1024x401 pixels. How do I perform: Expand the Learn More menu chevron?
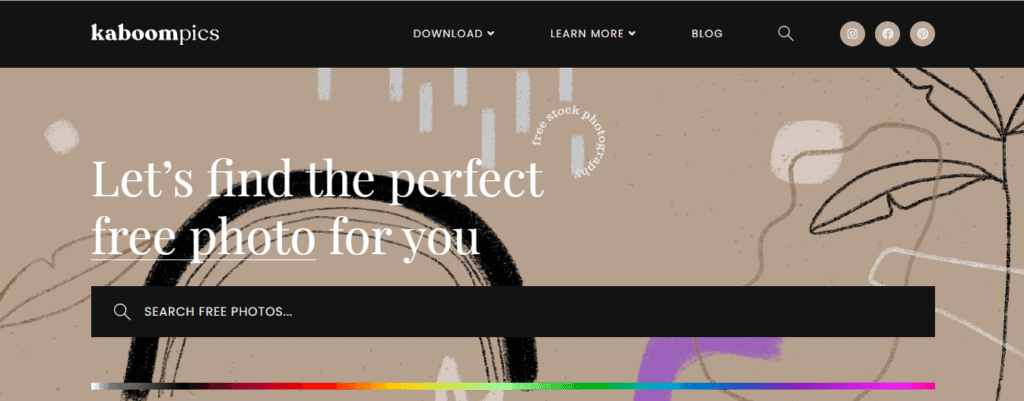(632, 34)
